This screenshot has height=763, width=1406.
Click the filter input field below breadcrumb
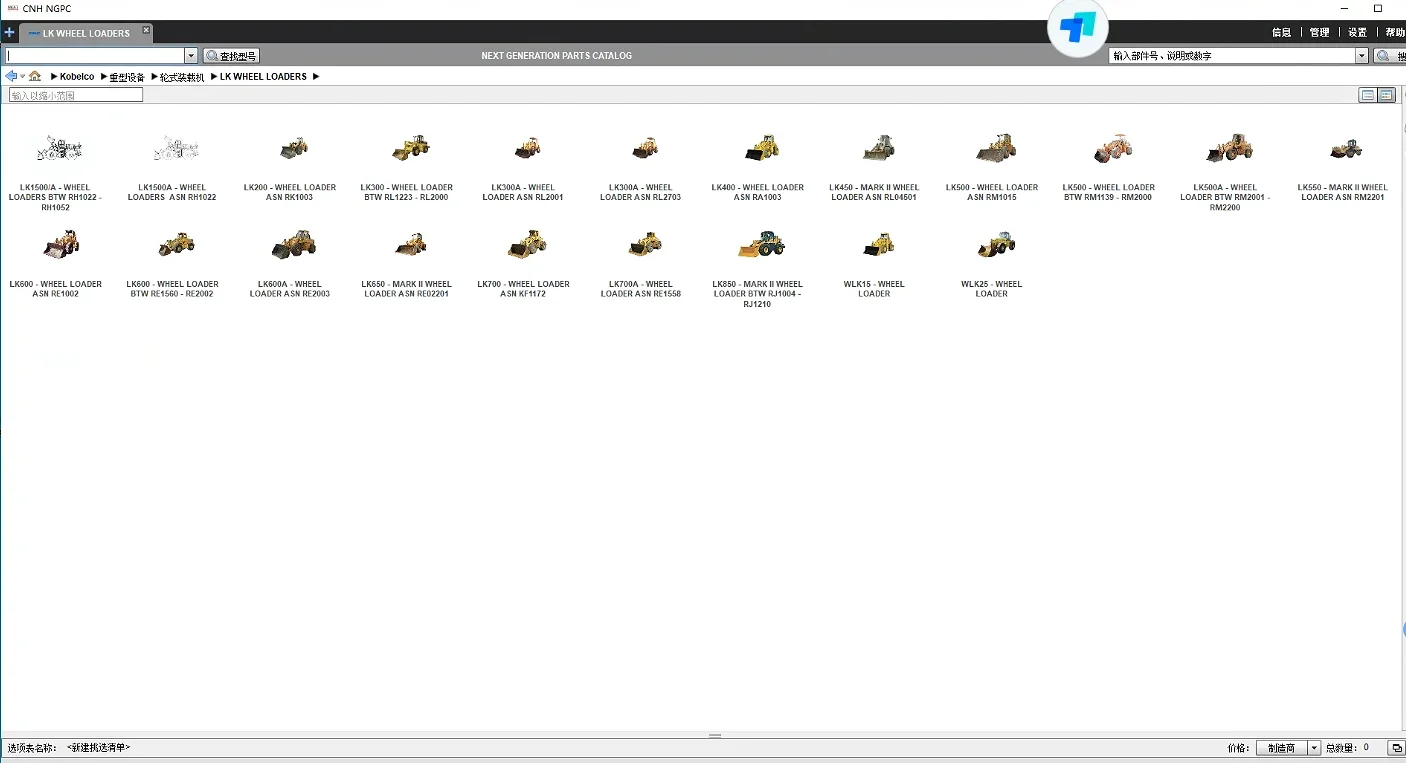pos(76,95)
